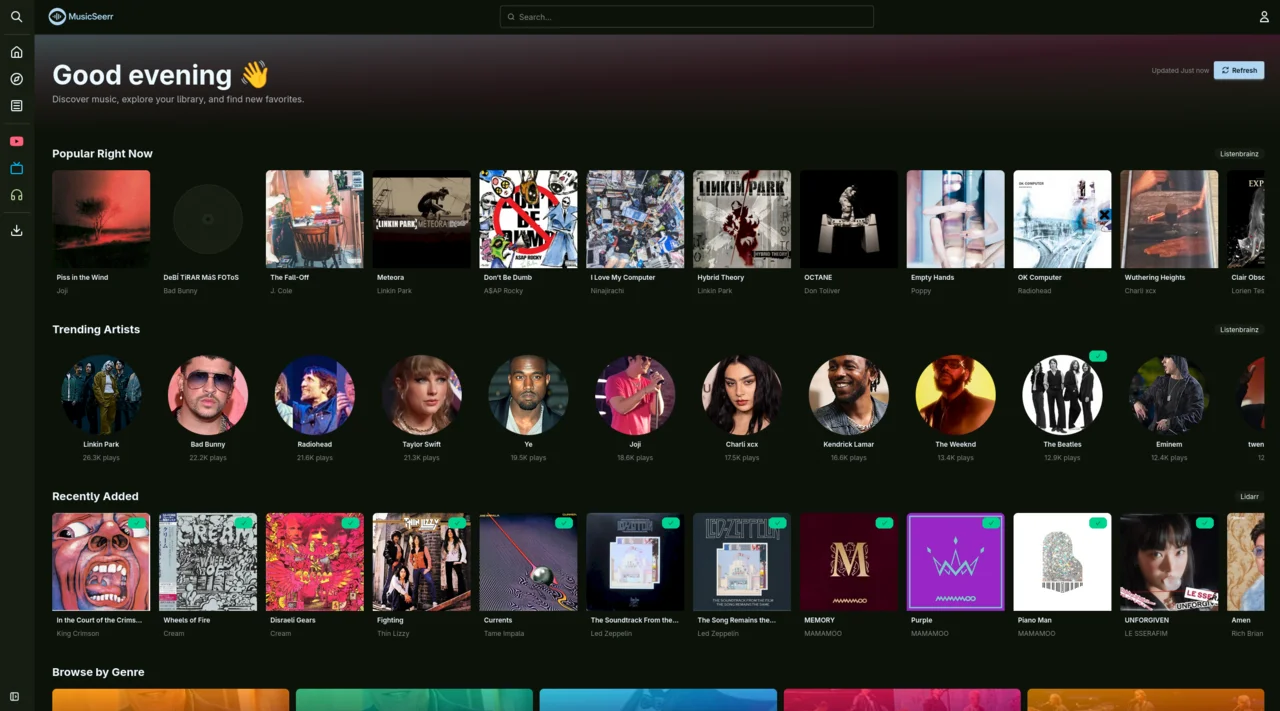The width and height of the screenshot is (1280, 711).
Task: Go to Home via sidebar icon
Action: 16,52
